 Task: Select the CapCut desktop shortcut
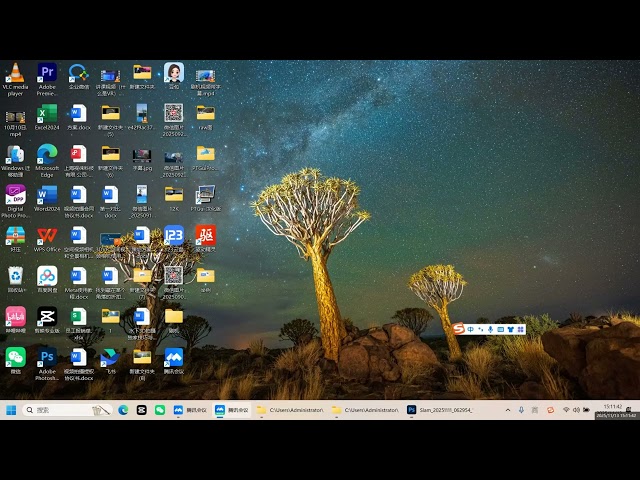point(47,321)
